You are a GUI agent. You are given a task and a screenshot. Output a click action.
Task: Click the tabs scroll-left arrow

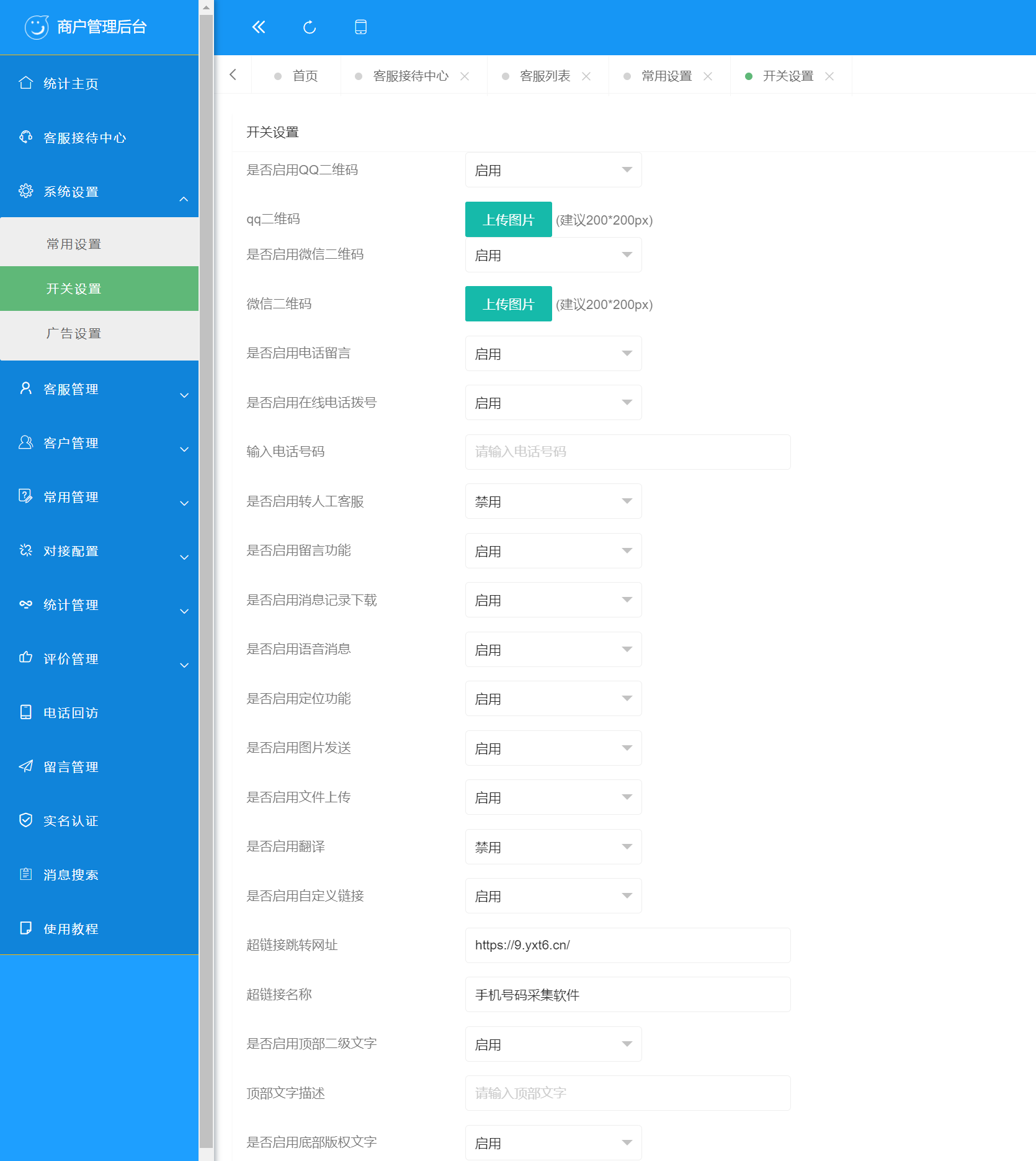tap(233, 74)
